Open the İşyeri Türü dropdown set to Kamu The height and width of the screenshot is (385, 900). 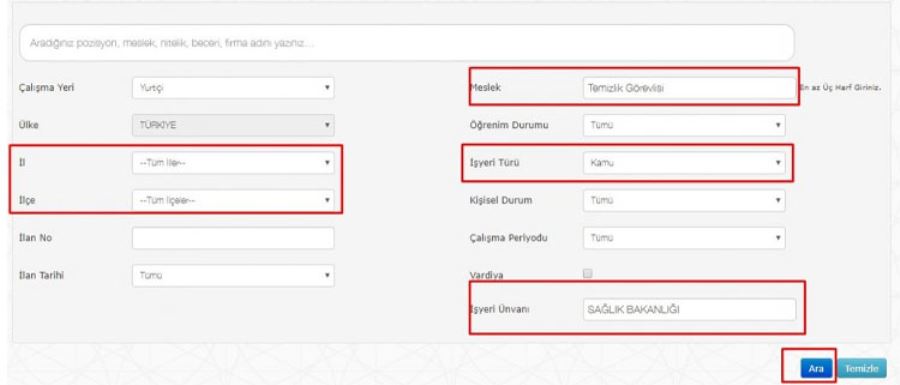[x=684, y=163]
